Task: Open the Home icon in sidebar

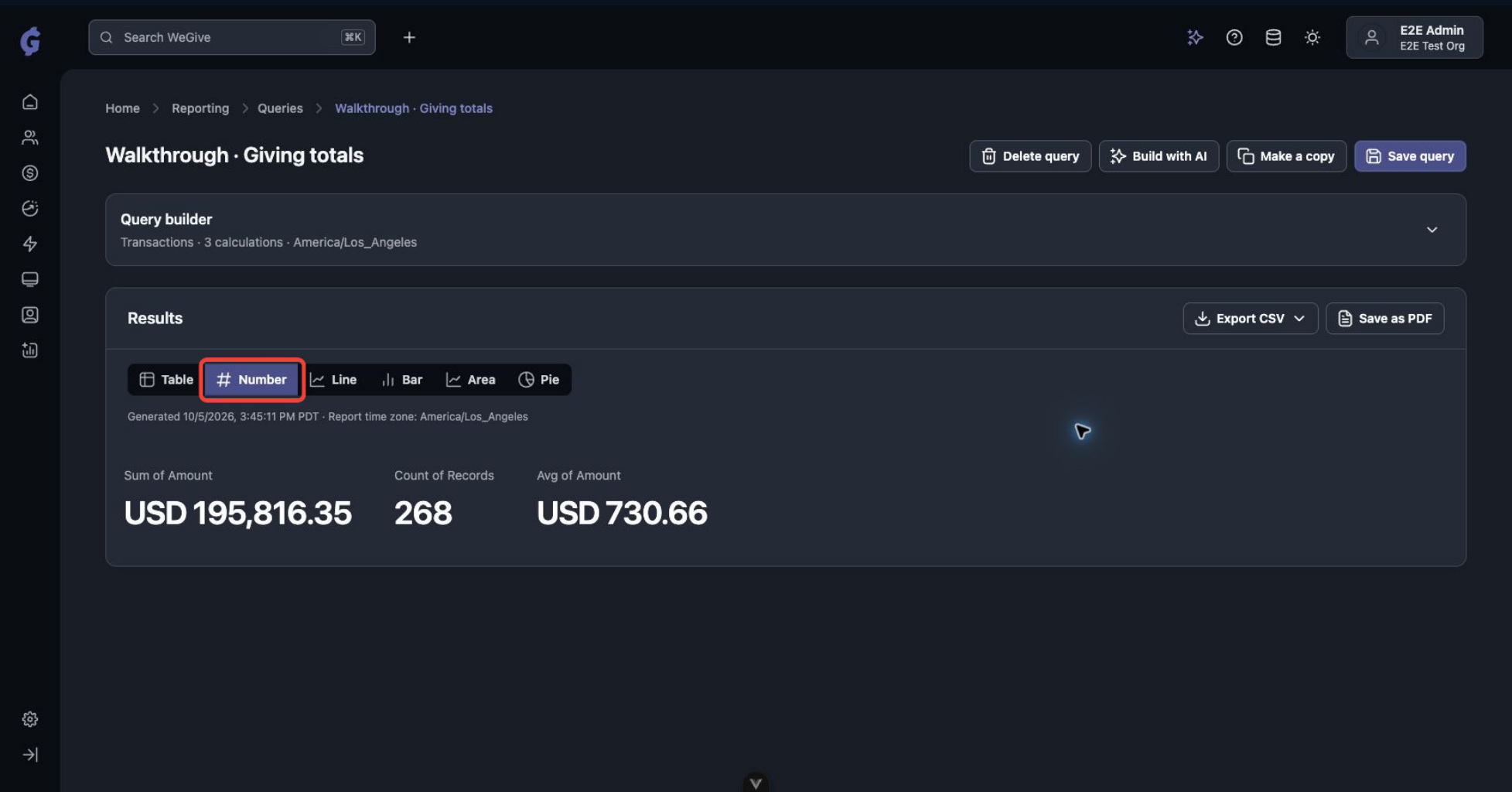Action: tap(29, 102)
